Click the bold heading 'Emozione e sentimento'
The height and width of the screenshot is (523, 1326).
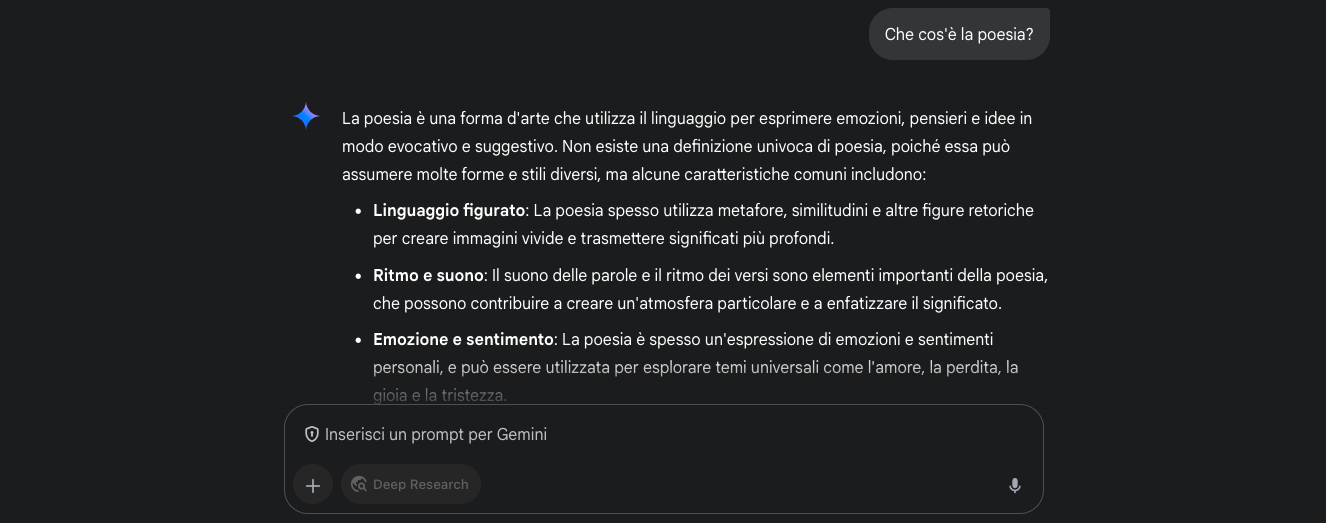pos(463,339)
